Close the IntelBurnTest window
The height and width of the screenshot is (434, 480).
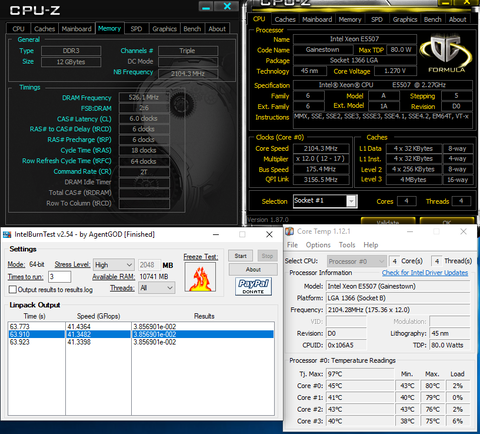pos(269,235)
